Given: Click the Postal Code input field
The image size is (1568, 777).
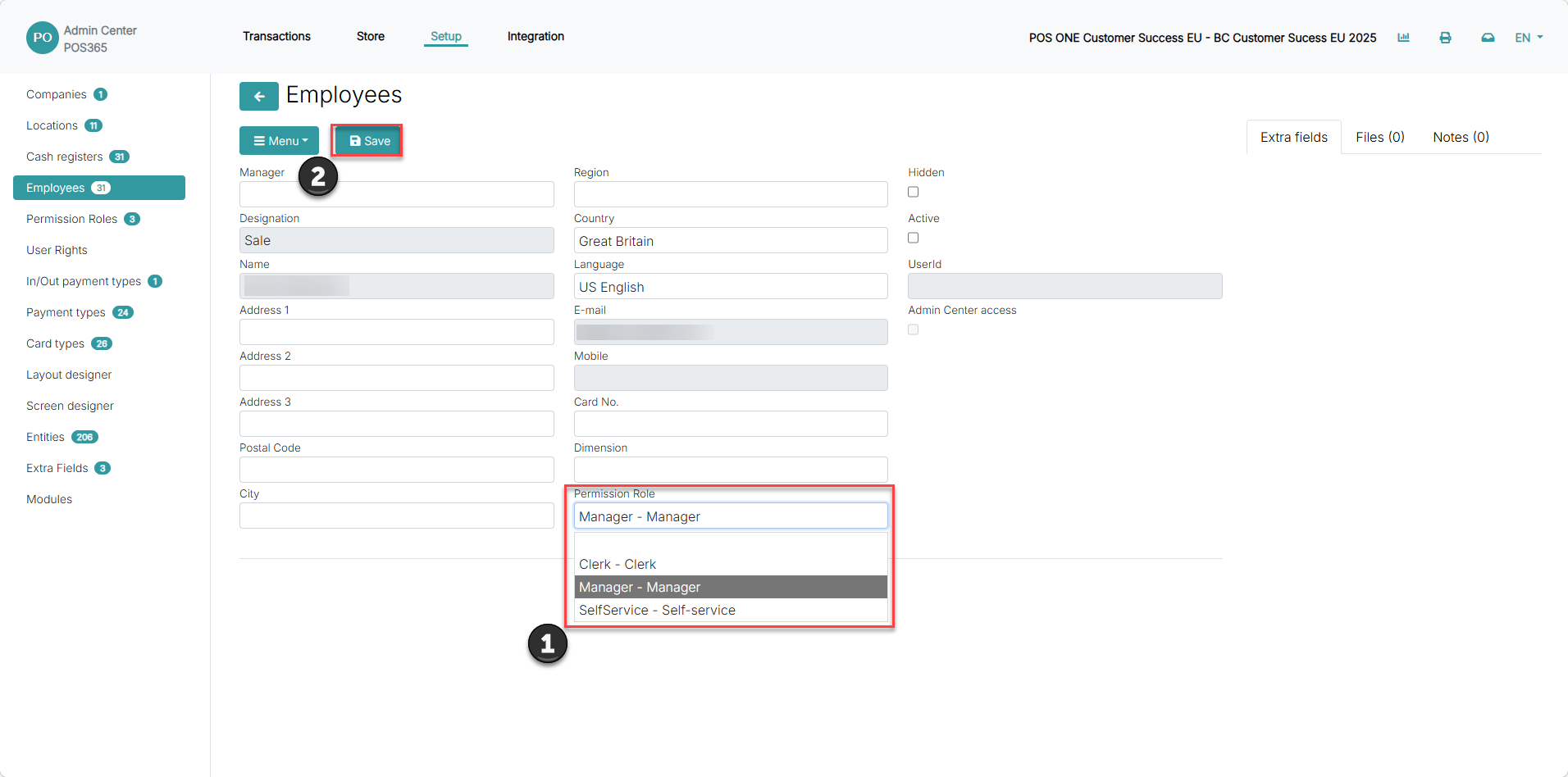Looking at the screenshot, I should click(397, 470).
